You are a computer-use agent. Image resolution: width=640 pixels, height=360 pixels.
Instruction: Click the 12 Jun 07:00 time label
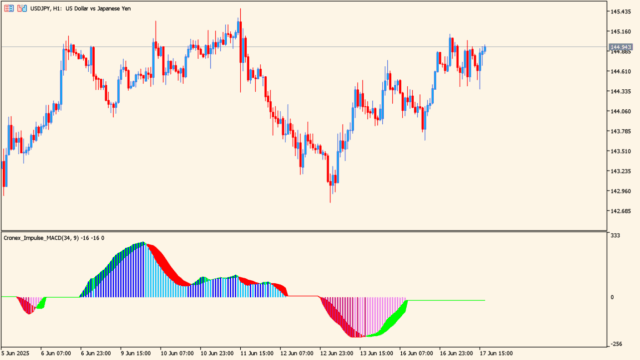(297, 353)
